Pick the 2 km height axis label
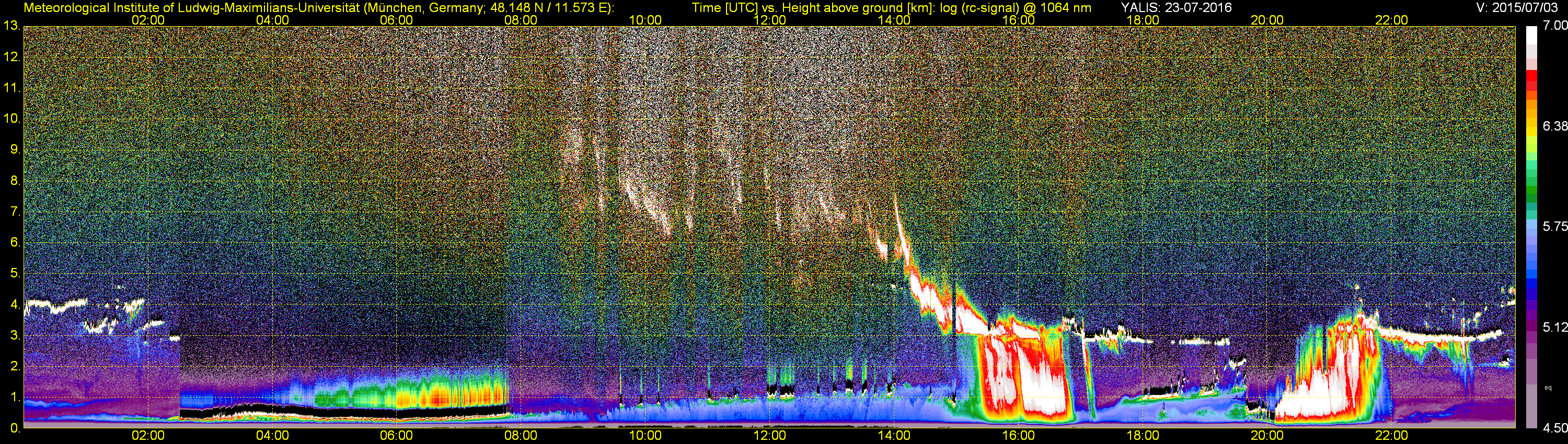This screenshot has width=1568, height=444. [x=15, y=367]
